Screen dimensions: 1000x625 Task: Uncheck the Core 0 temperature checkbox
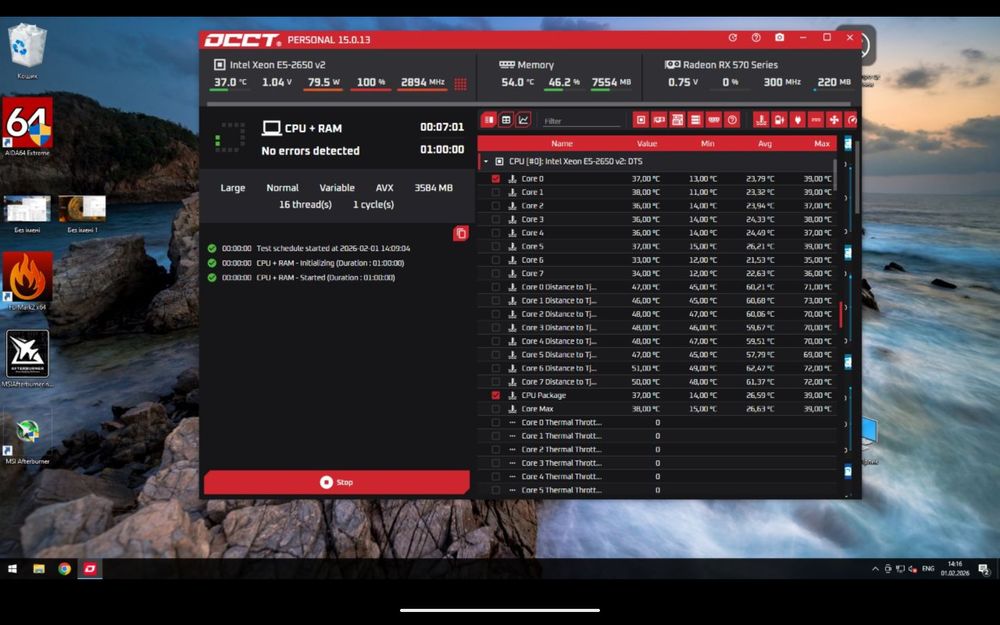[496, 179]
